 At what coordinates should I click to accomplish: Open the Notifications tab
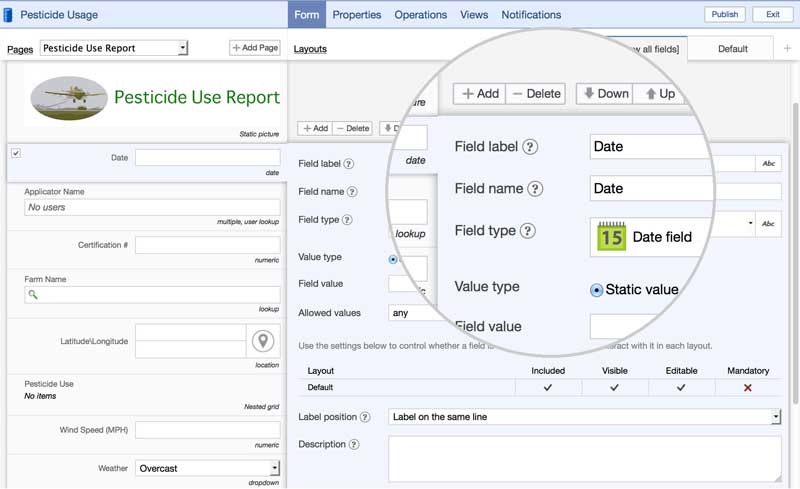531,15
